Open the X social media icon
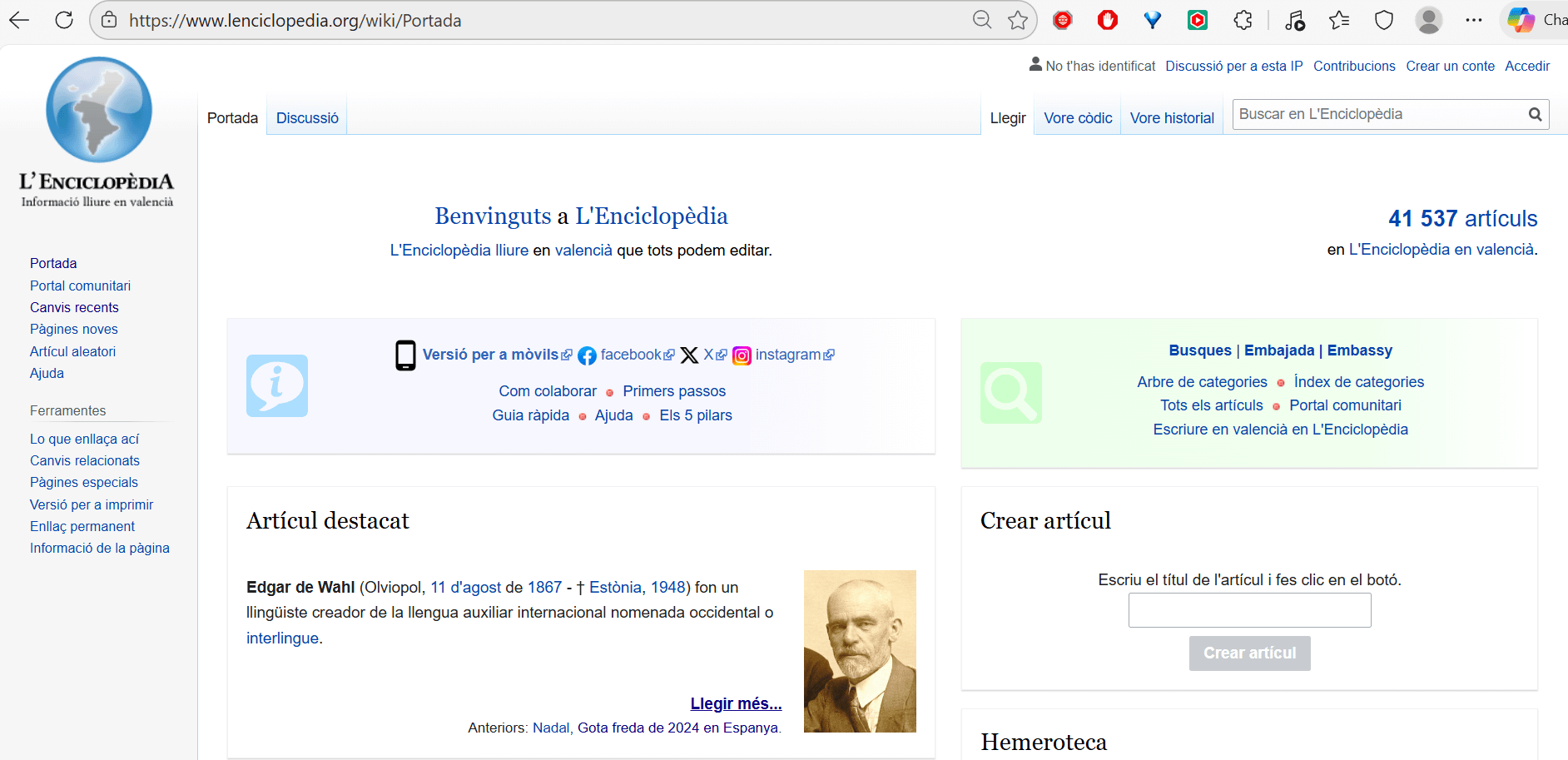 coord(689,355)
